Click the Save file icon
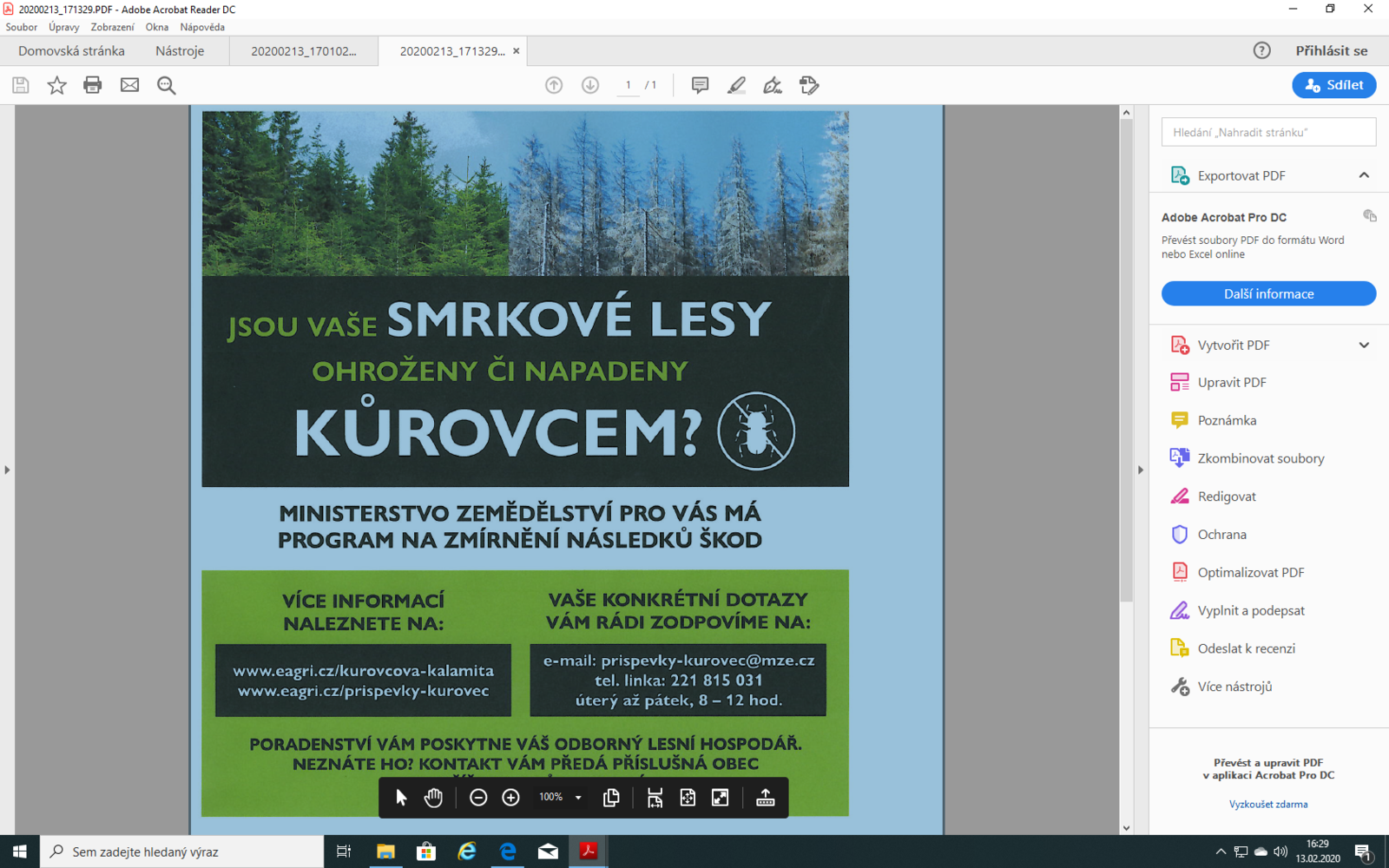 tap(21, 85)
